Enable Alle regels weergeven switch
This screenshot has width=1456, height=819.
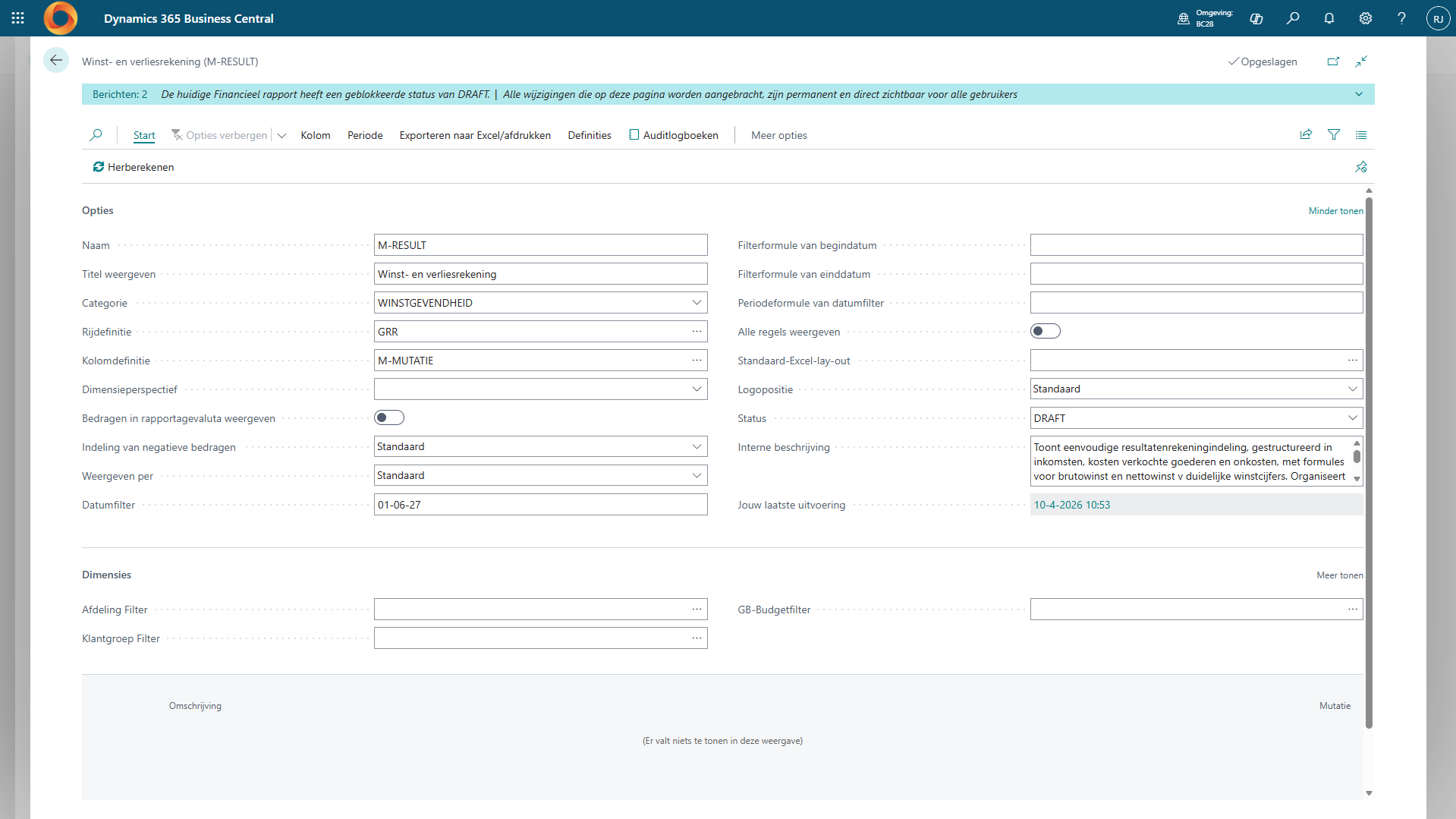pos(1045,332)
